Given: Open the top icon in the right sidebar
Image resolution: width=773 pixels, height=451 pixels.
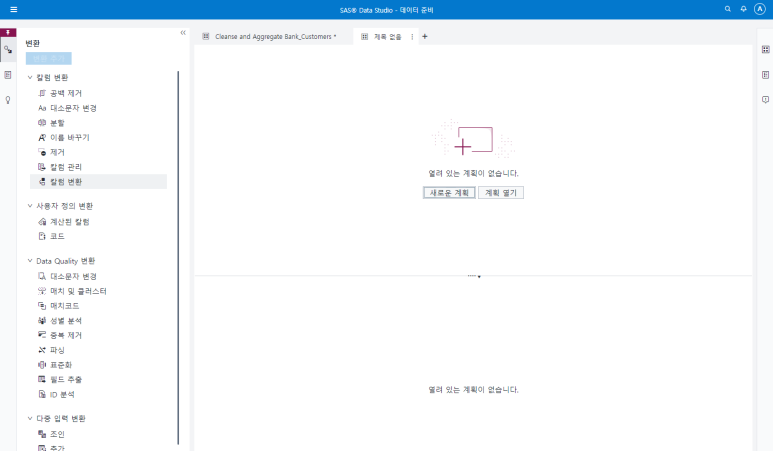Looking at the screenshot, I should tap(765, 49).
